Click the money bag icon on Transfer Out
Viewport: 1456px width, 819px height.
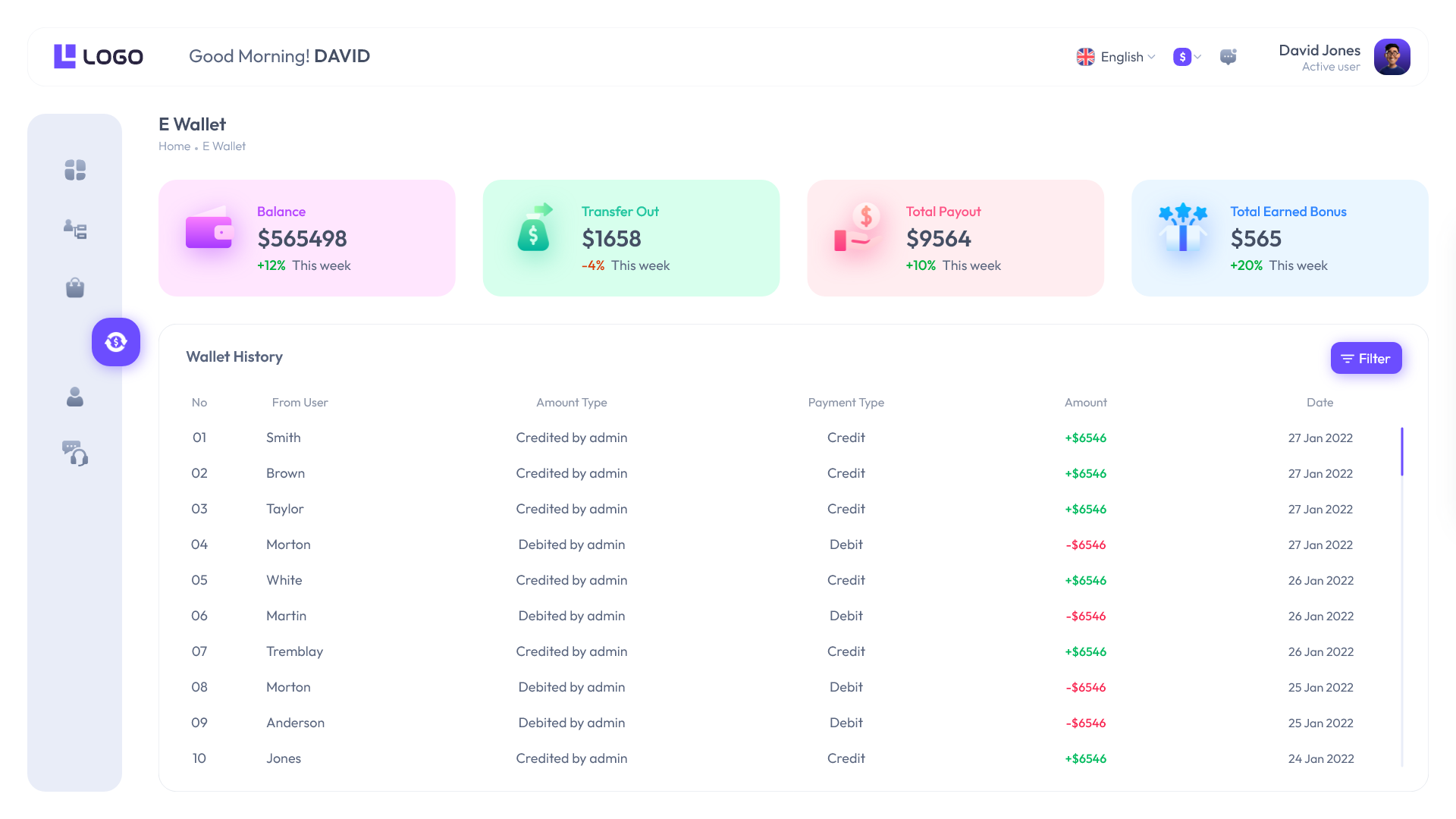tap(533, 232)
